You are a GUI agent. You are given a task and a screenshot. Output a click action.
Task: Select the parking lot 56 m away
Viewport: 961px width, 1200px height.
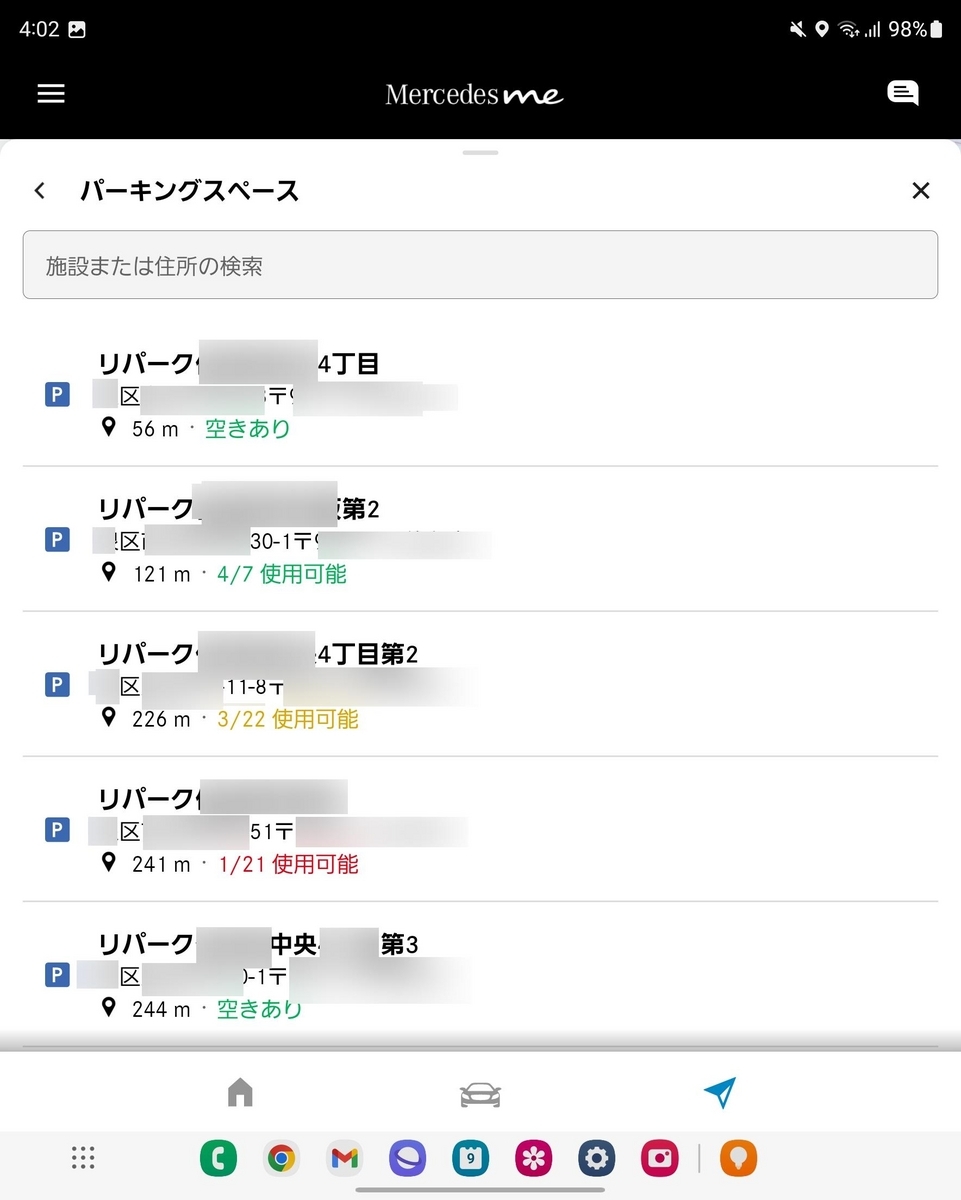pyautogui.click(x=480, y=394)
